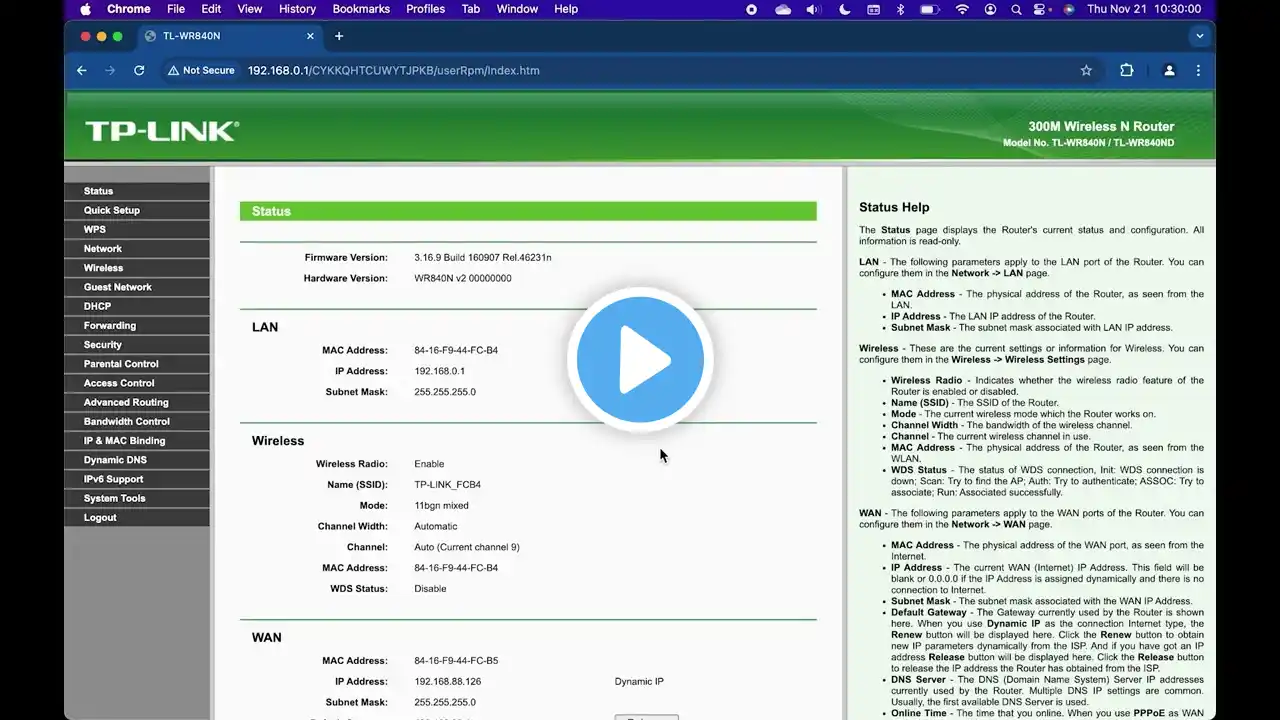Select the TL-WR840N browser tab
Viewport: 1280px width, 720px height.
(229, 36)
